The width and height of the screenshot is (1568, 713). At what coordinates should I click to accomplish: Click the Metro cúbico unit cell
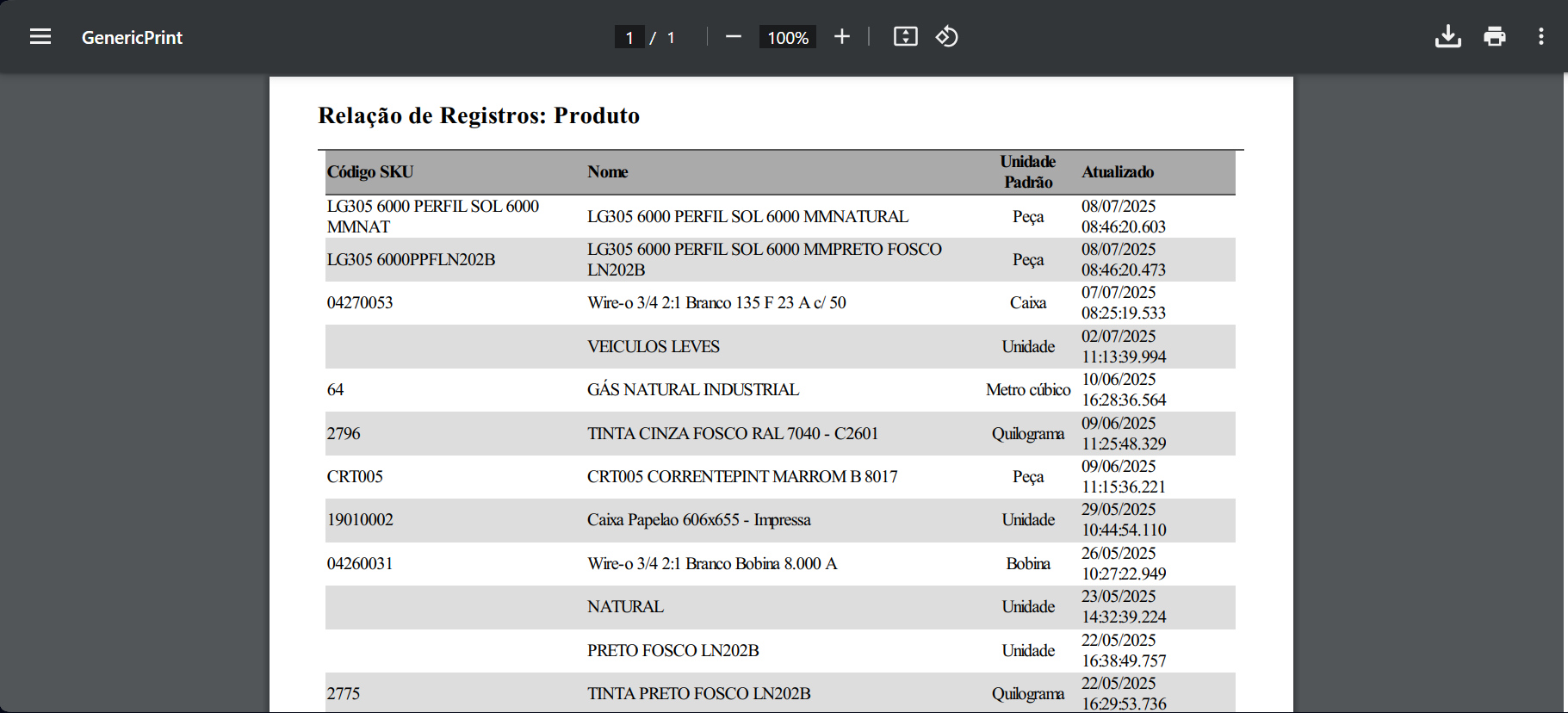[1027, 390]
